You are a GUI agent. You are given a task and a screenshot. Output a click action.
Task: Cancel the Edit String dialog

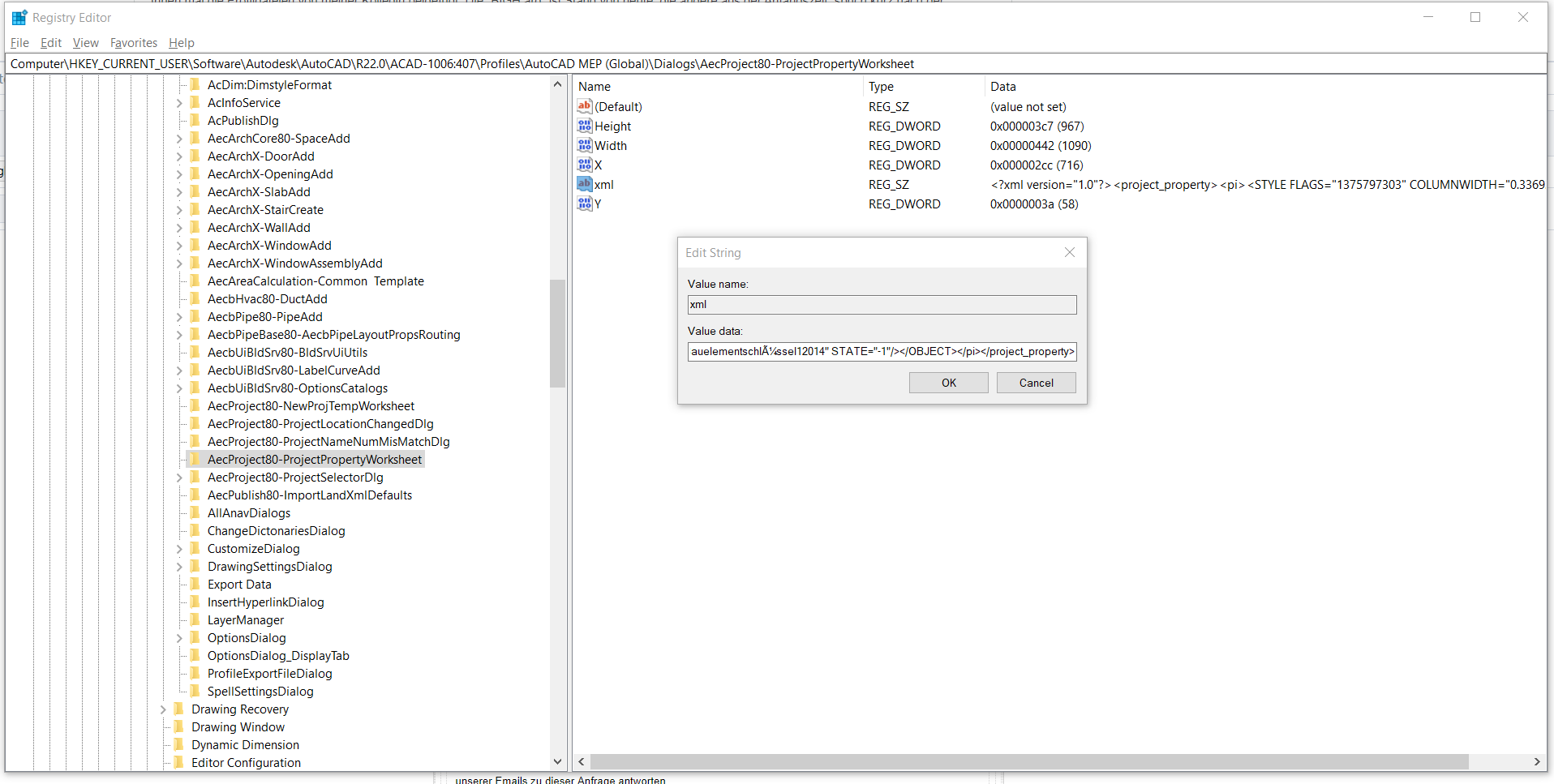pyautogui.click(x=1036, y=382)
